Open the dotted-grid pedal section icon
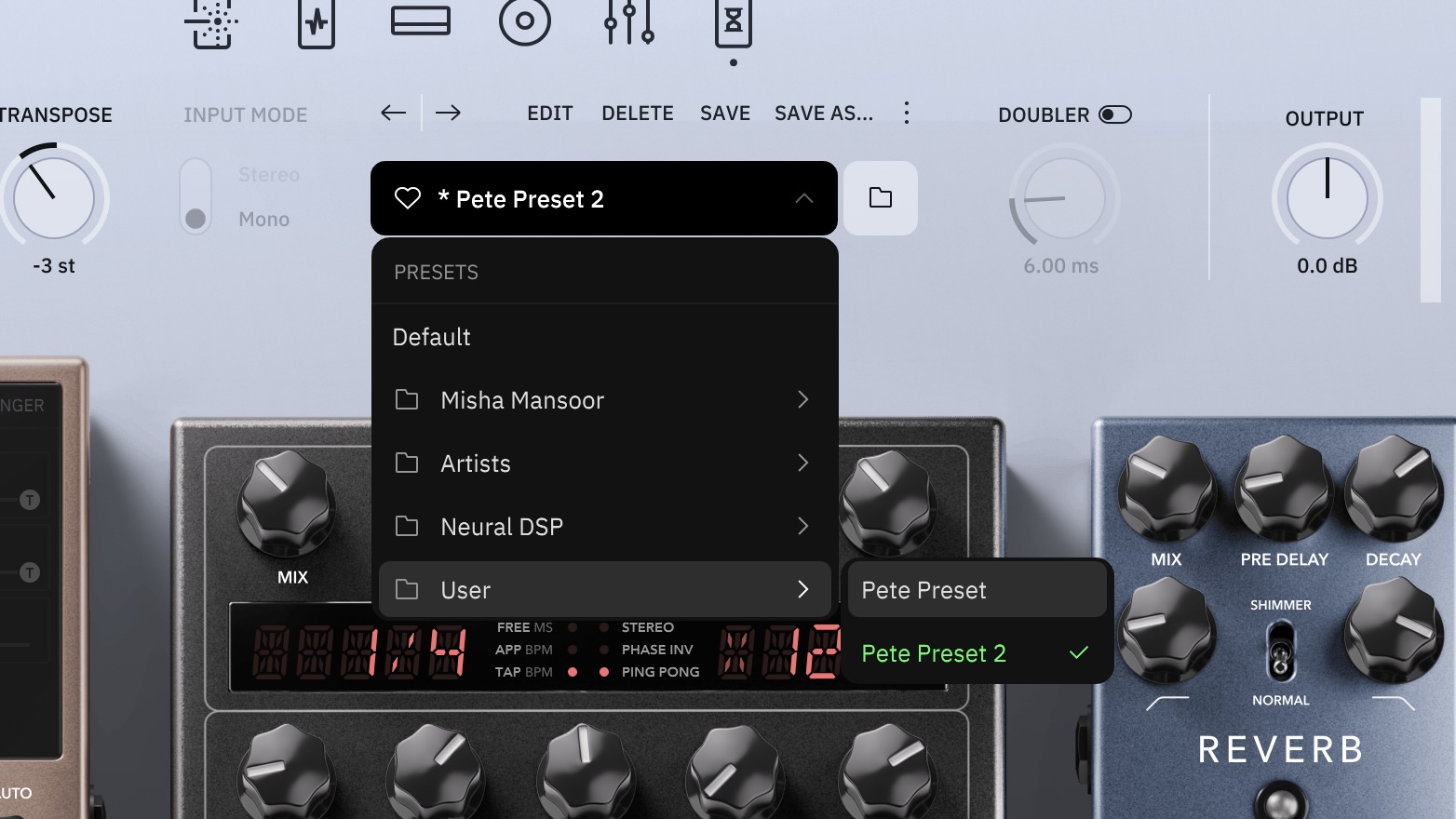This screenshot has height=819, width=1456. [212, 22]
